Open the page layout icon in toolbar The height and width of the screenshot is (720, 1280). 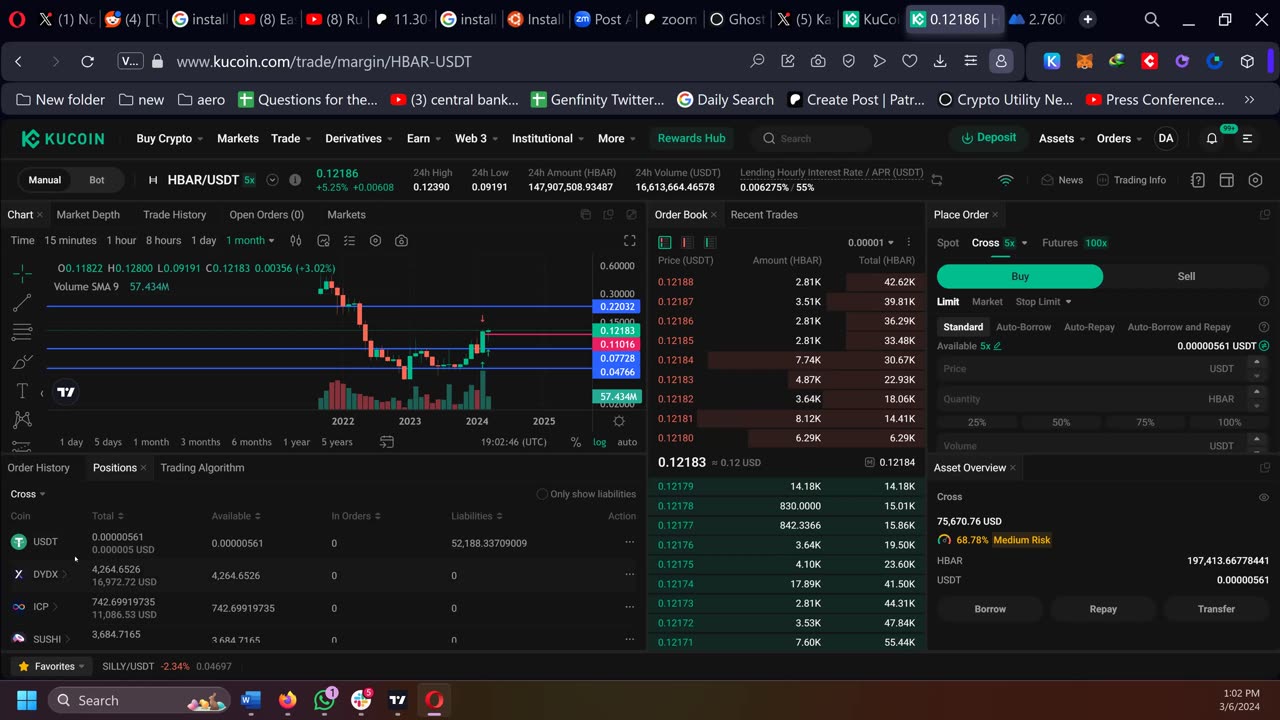click(x=1227, y=180)
